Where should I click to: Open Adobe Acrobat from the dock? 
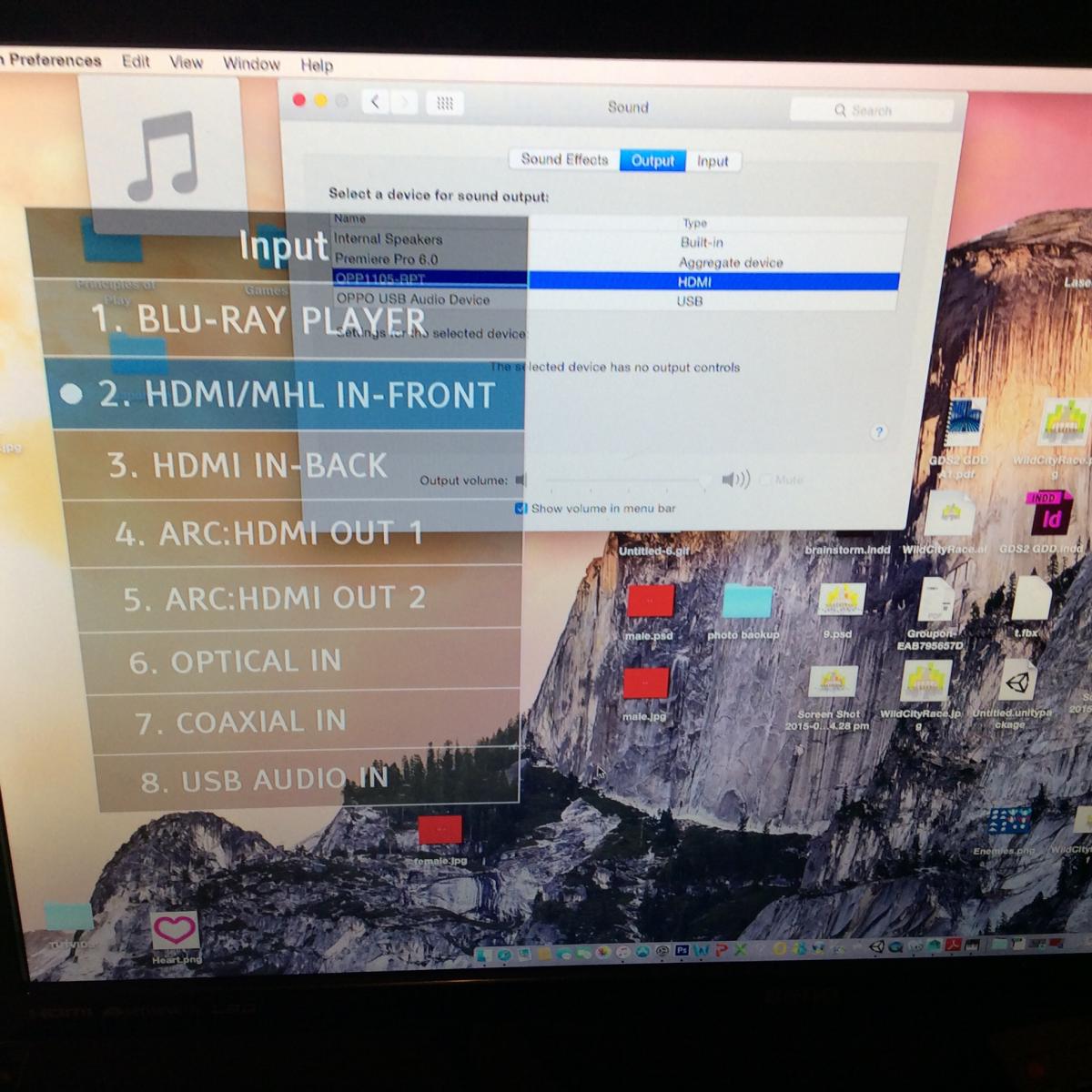[951, 946]
